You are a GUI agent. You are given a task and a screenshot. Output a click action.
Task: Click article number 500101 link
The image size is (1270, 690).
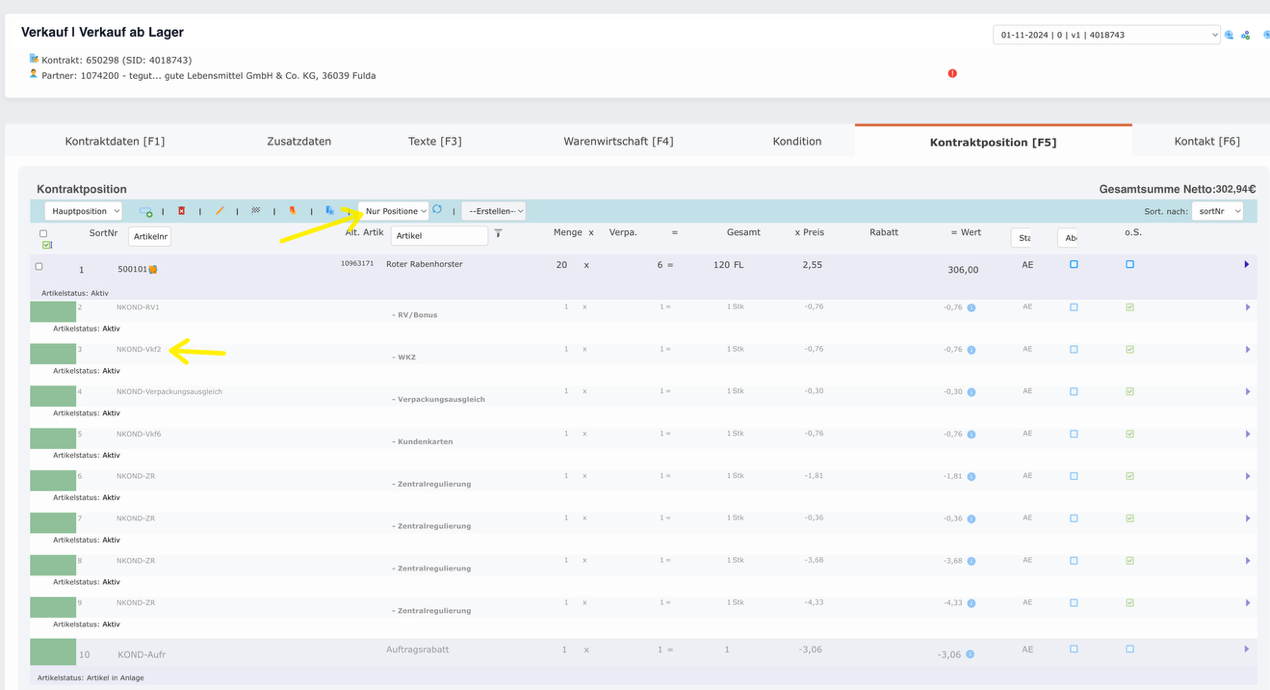pyautogui.click(x=132, y=269)
